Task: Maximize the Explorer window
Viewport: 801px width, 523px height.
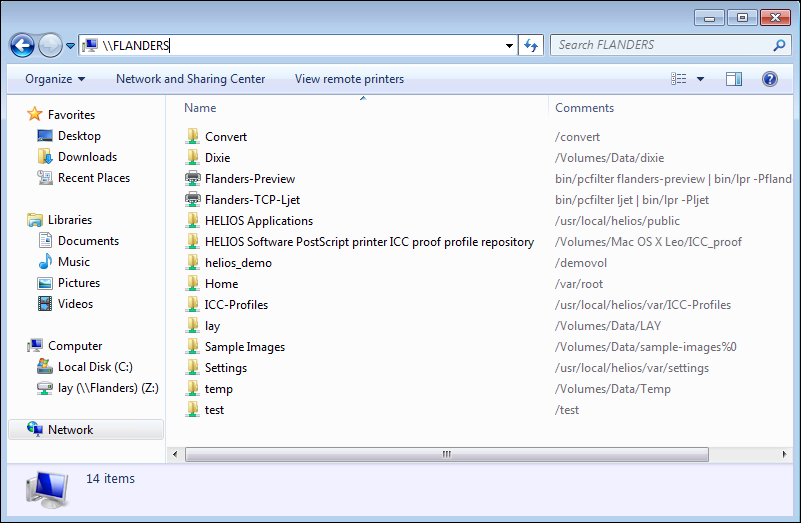Action: (742, 18)
